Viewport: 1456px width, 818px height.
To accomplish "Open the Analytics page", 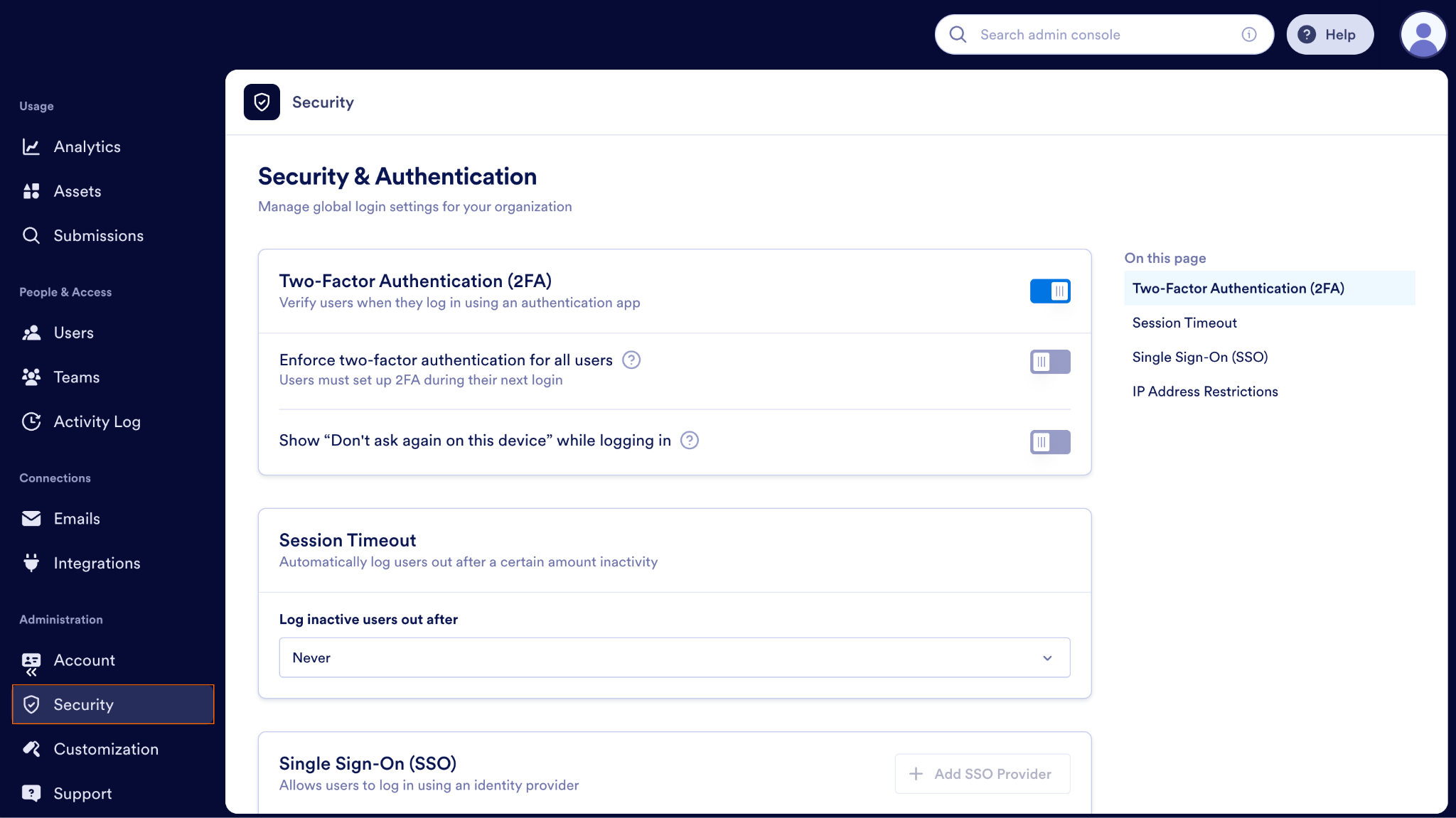I will (32, 146).
